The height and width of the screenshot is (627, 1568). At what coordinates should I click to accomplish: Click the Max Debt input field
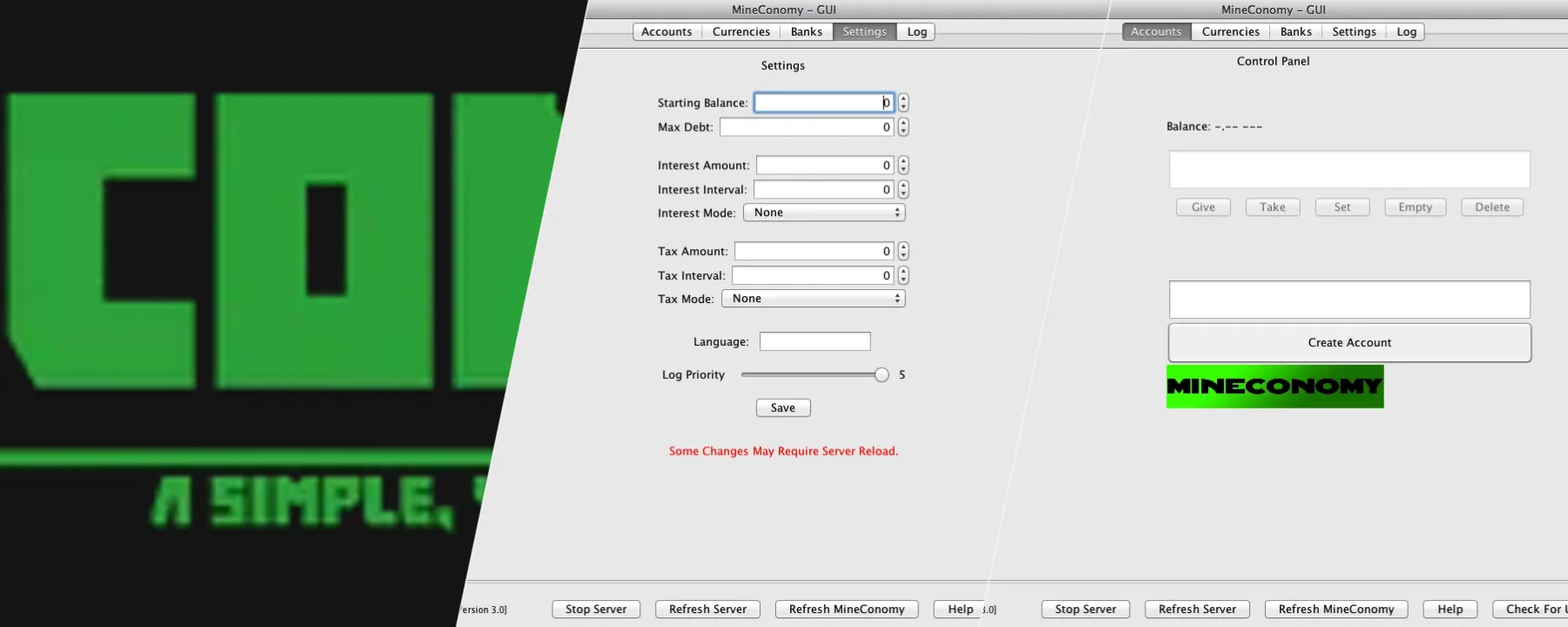tap(807, 127)
